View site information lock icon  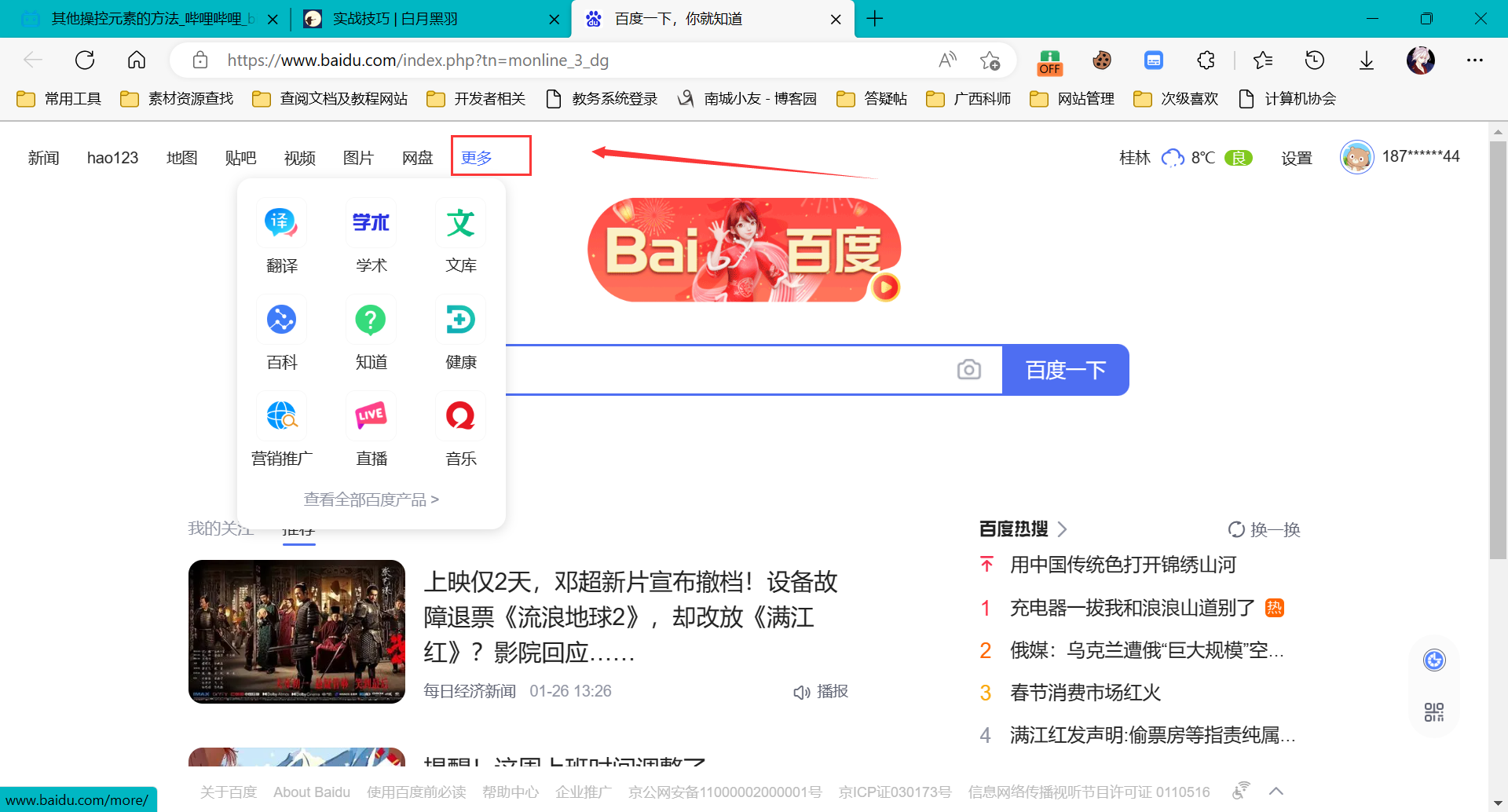200,60
